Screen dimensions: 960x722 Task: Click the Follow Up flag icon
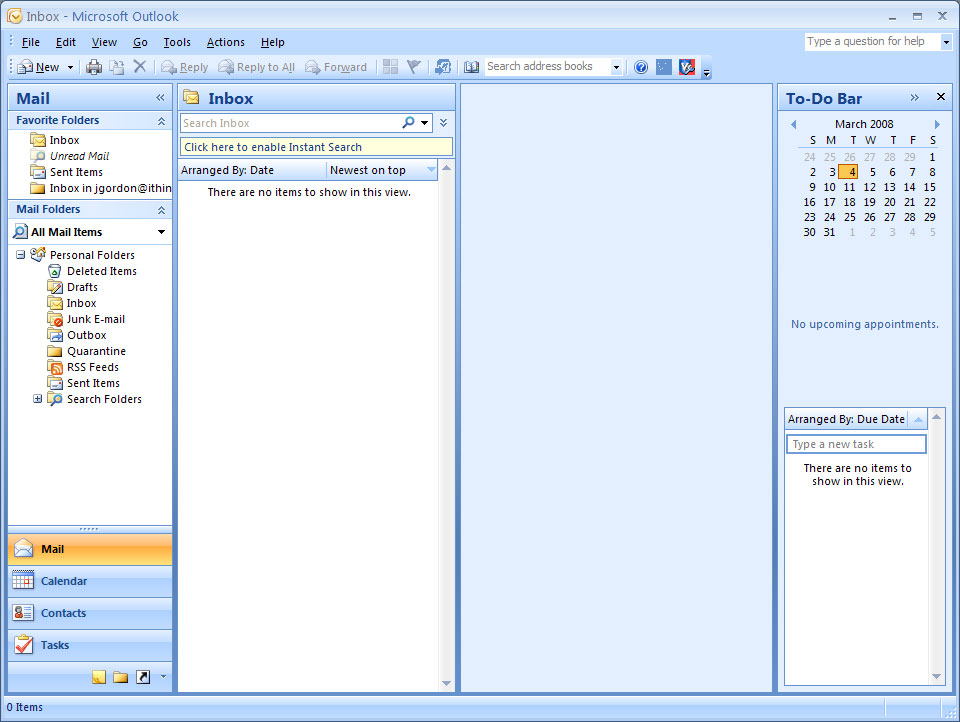pyautogui.click(x=414, y=66)
